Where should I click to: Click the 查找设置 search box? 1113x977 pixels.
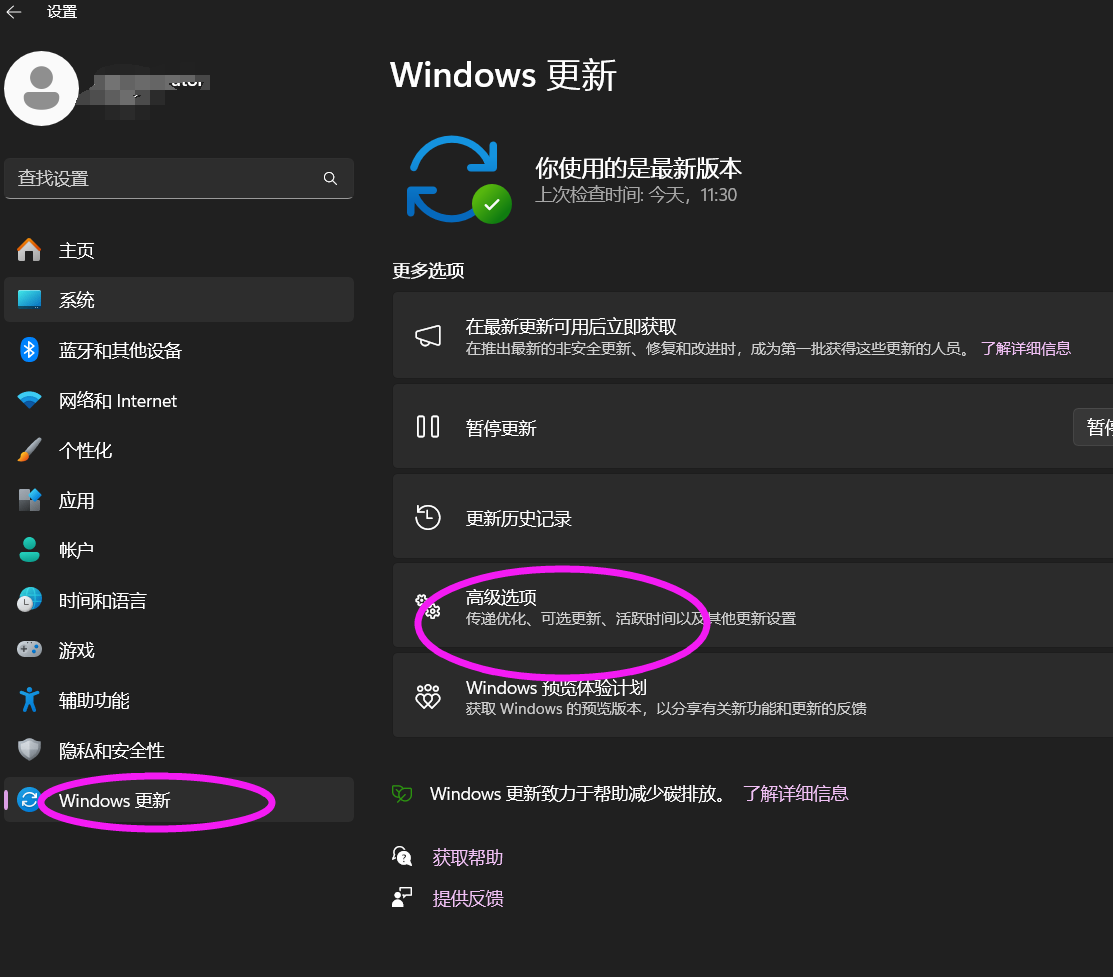click(179, 178)
